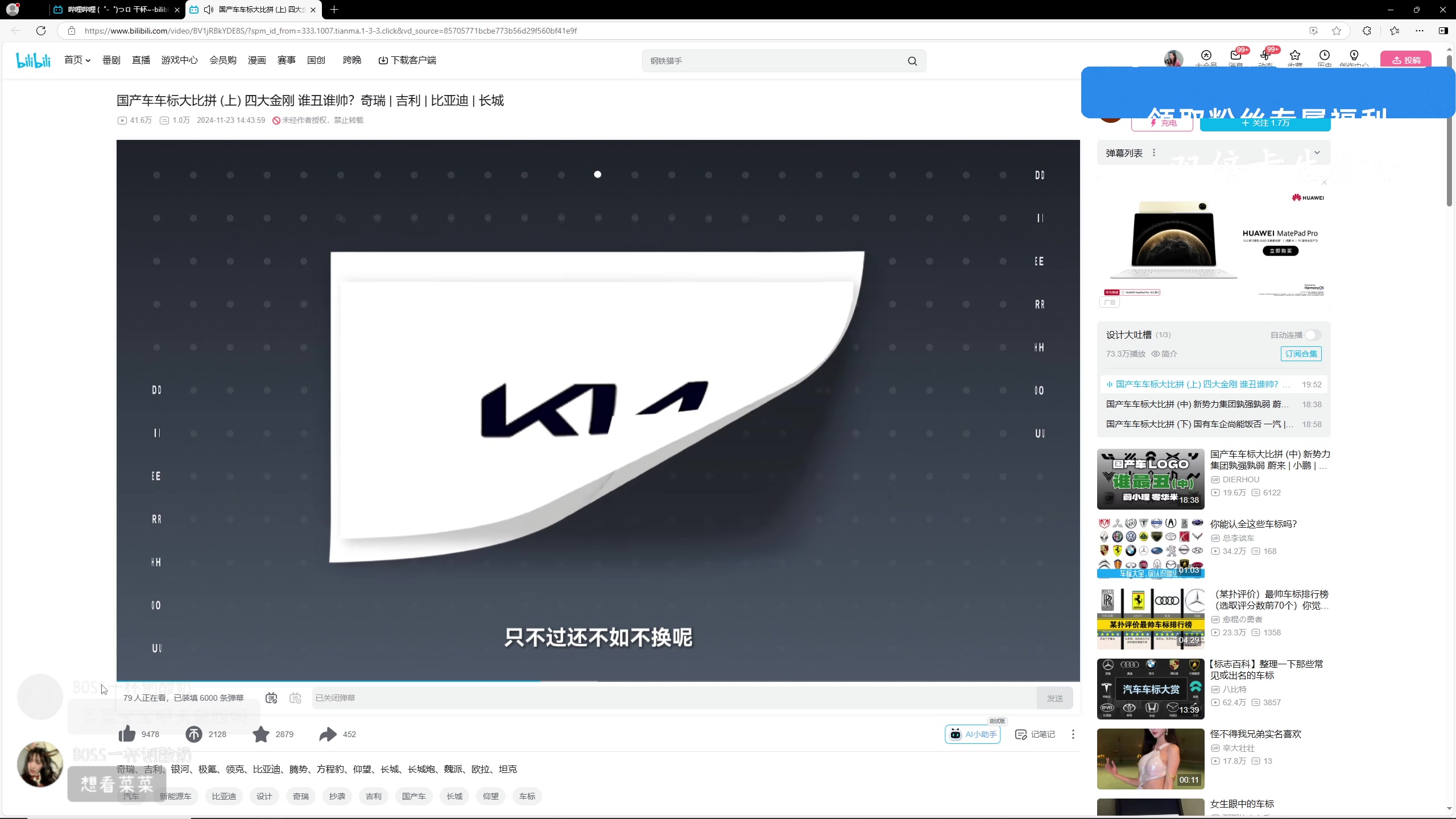Open 历史 clock icon
1456x819 pixels.
(x=1325, y=56)
